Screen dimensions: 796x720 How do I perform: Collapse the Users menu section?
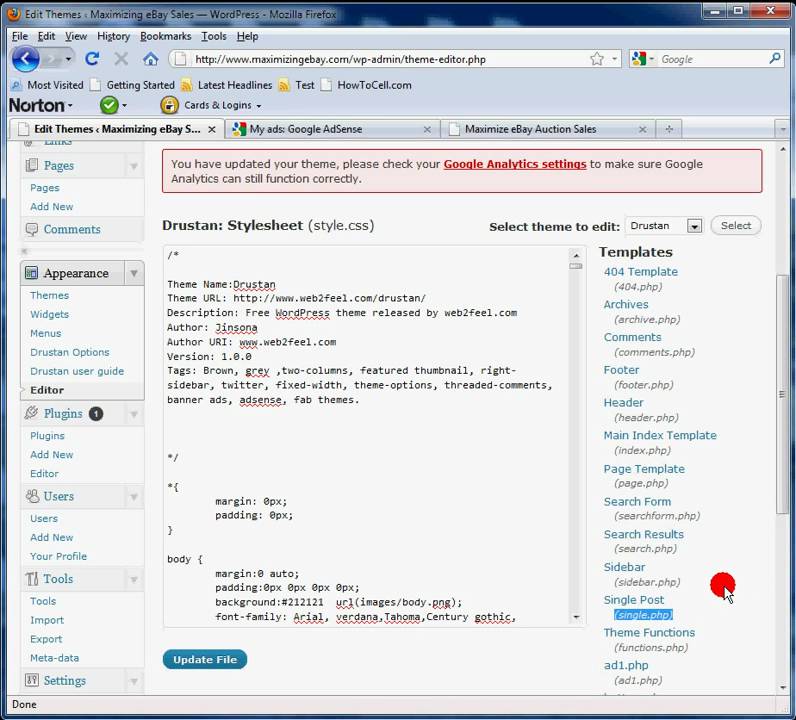pos(134,497)
